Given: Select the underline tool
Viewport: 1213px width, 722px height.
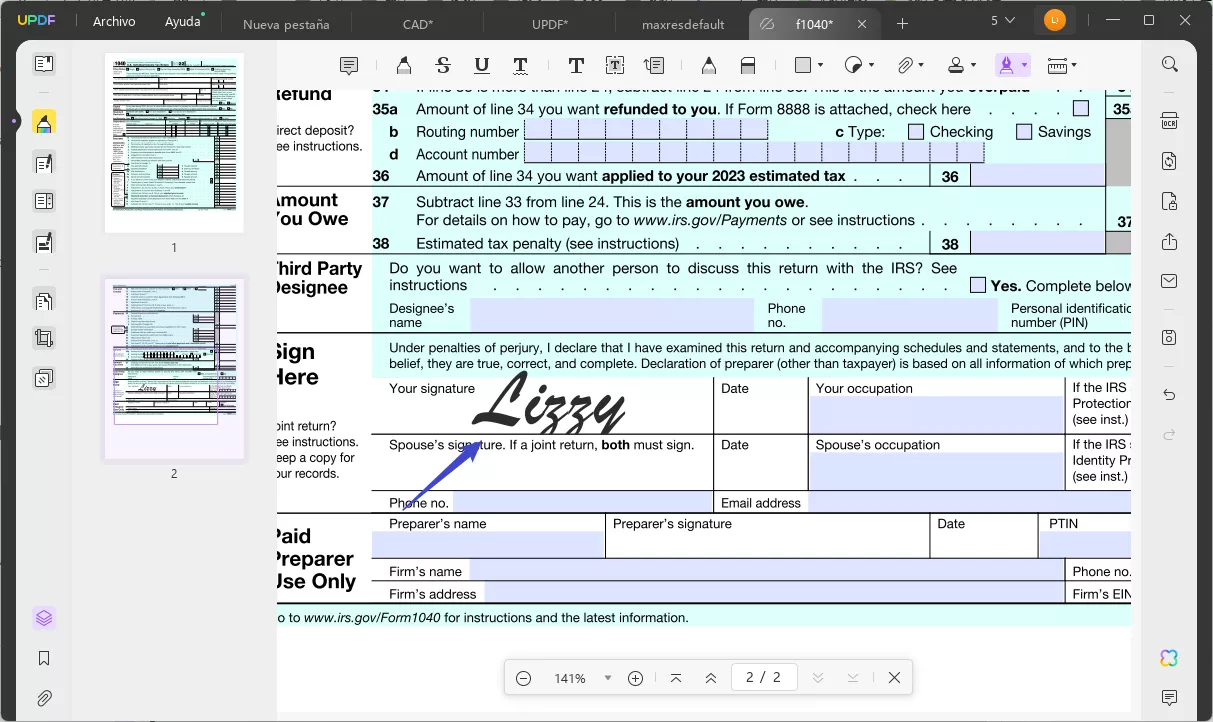Looking at the screenshot, I should click(x=482, y=66).
